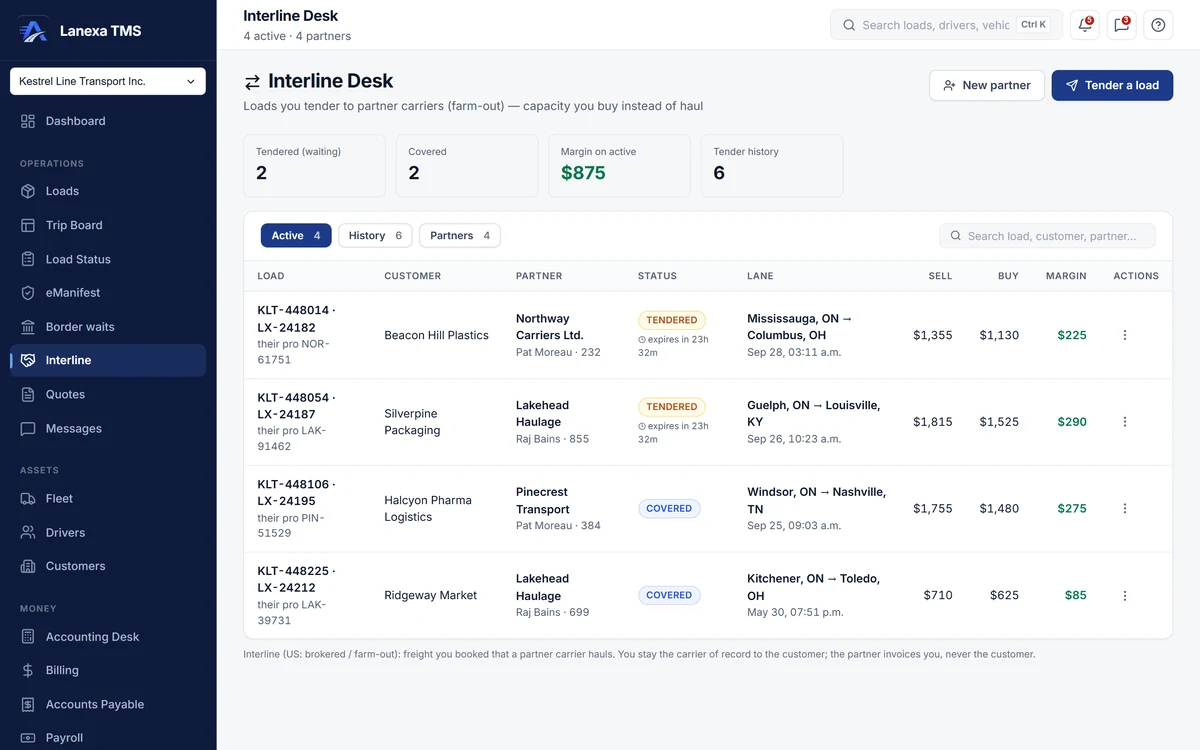1200x750 pixels.
Task: Click the Margin on active $875 card
Action: pos(619,165)
